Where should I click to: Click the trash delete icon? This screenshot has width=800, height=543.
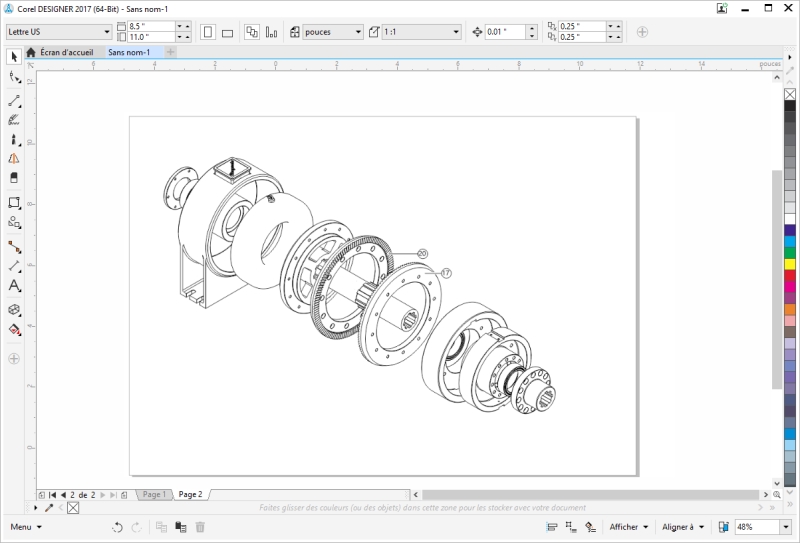pyautogui.click(x=200, y=527)
